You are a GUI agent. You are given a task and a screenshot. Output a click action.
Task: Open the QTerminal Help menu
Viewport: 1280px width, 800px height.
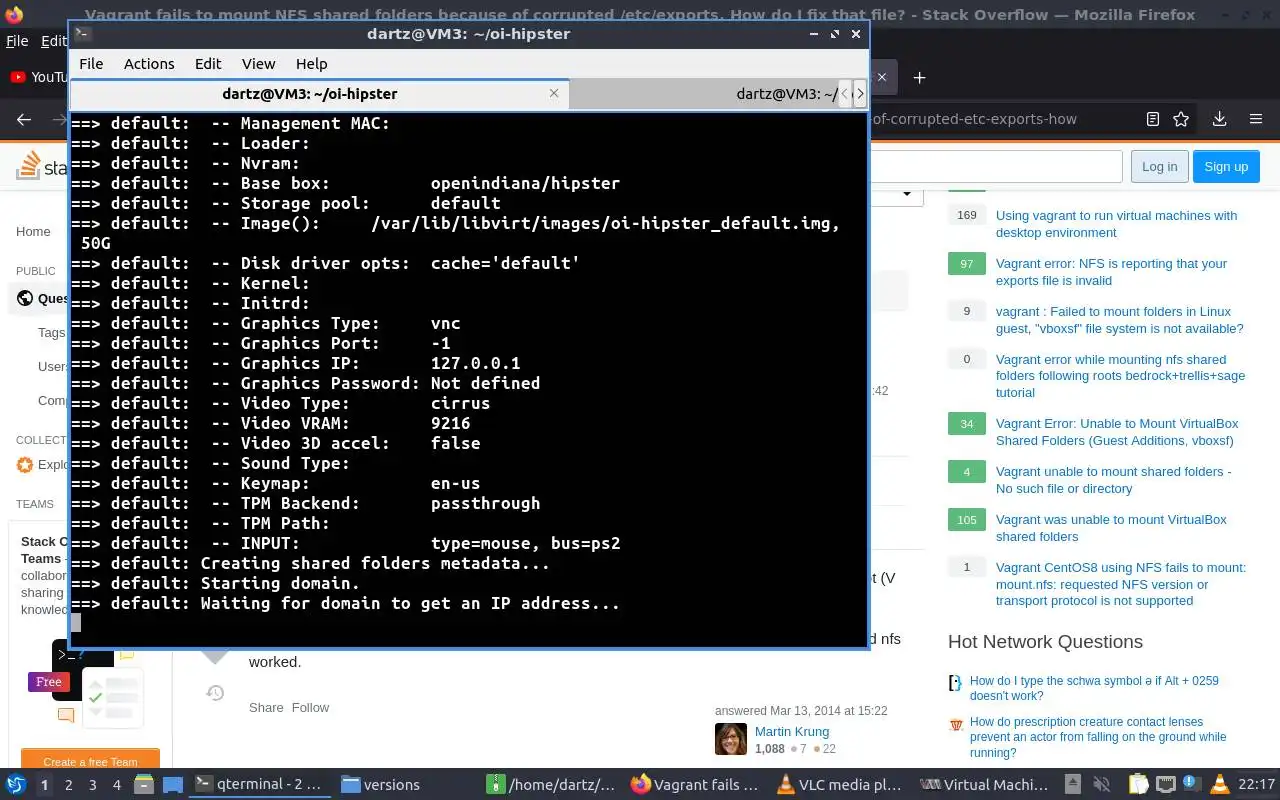311,63
